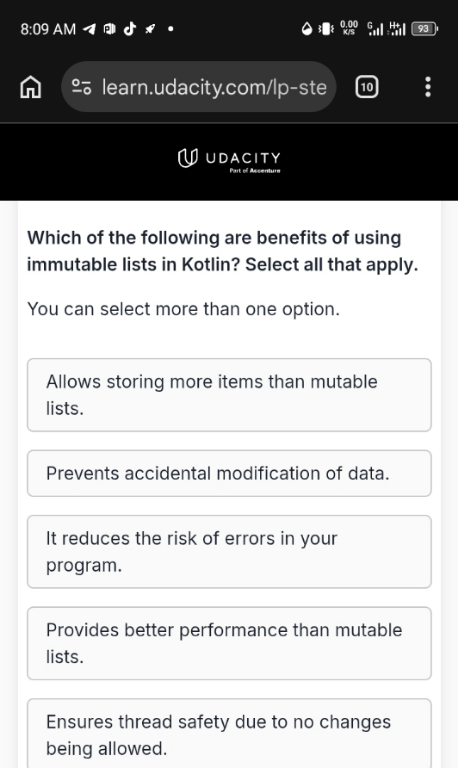Tap the 8:09 AM clock in status bar
Image resolution: width=458 pixels, height=768 pixels.
pos(48,29)
